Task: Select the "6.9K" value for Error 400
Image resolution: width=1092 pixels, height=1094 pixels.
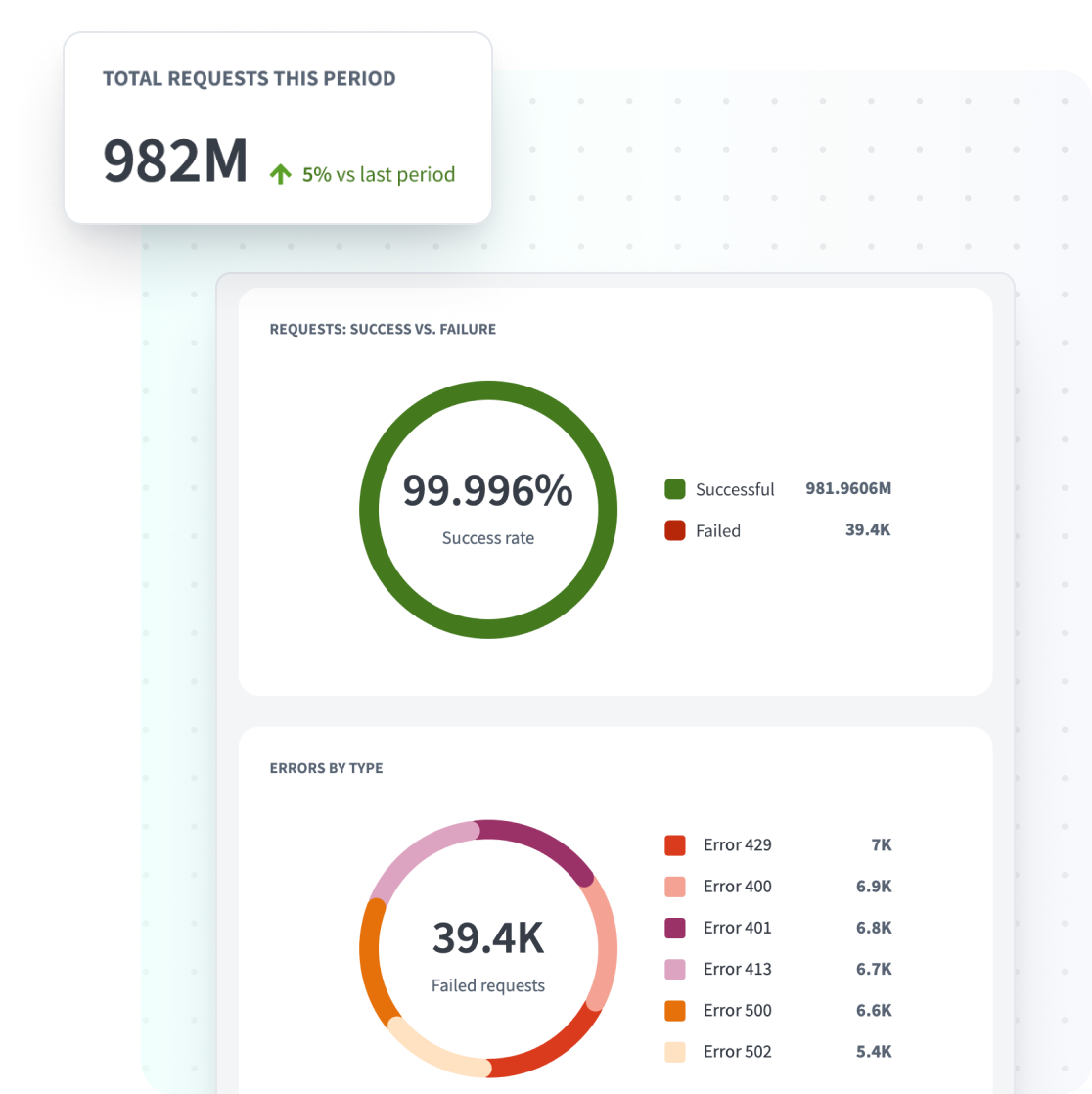Action: 874,887
